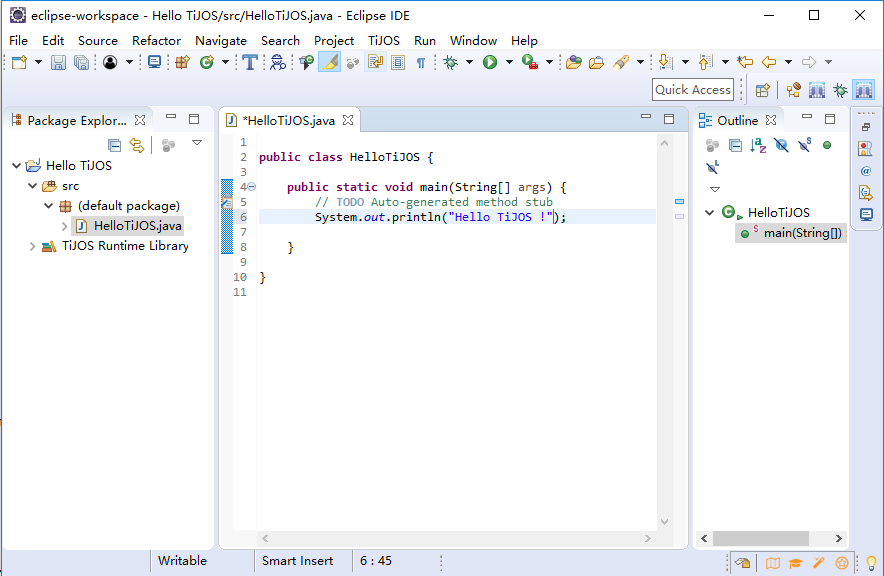The image size is (884, 576).
Task: Click the black profile circle toolbar icon
Action: click(x=110, y=62)
